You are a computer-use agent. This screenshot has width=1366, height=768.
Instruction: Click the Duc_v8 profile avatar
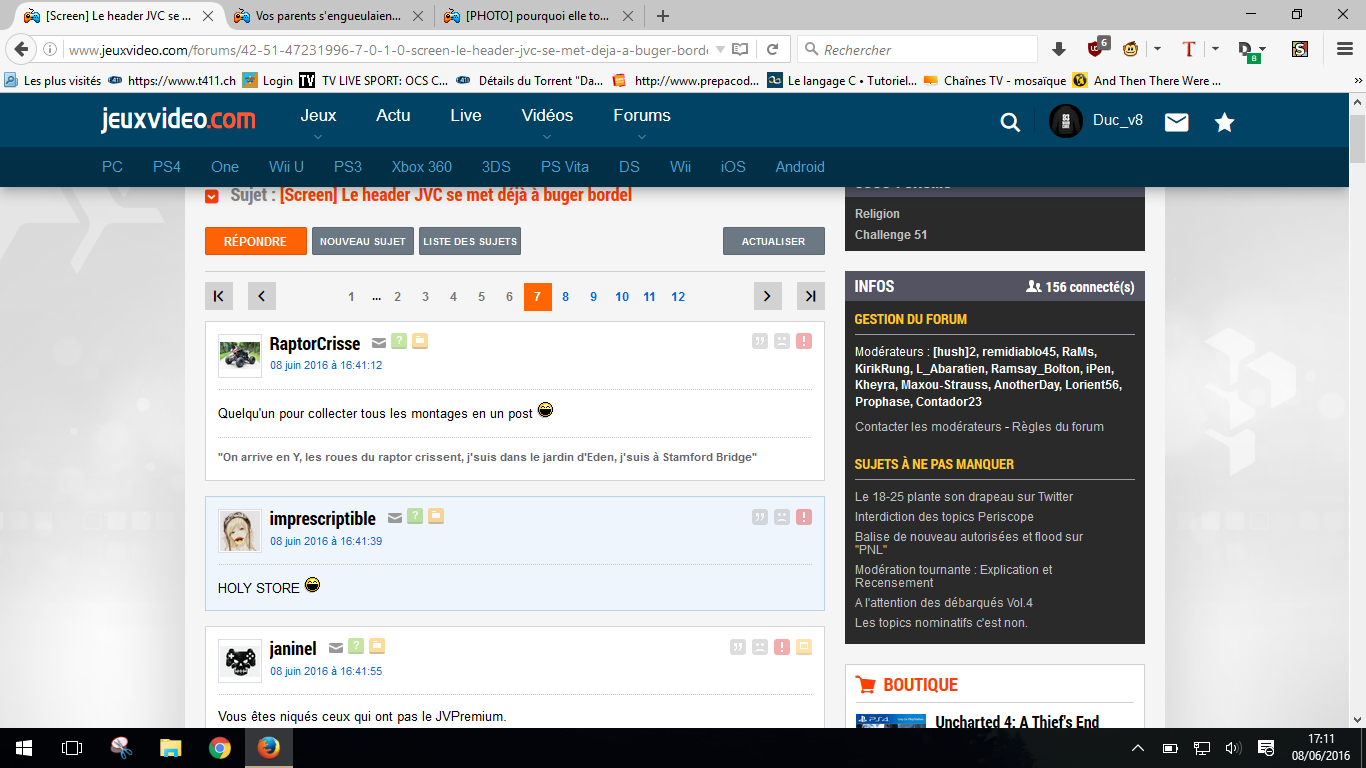pyautogui.click(x=1066, y=121)
